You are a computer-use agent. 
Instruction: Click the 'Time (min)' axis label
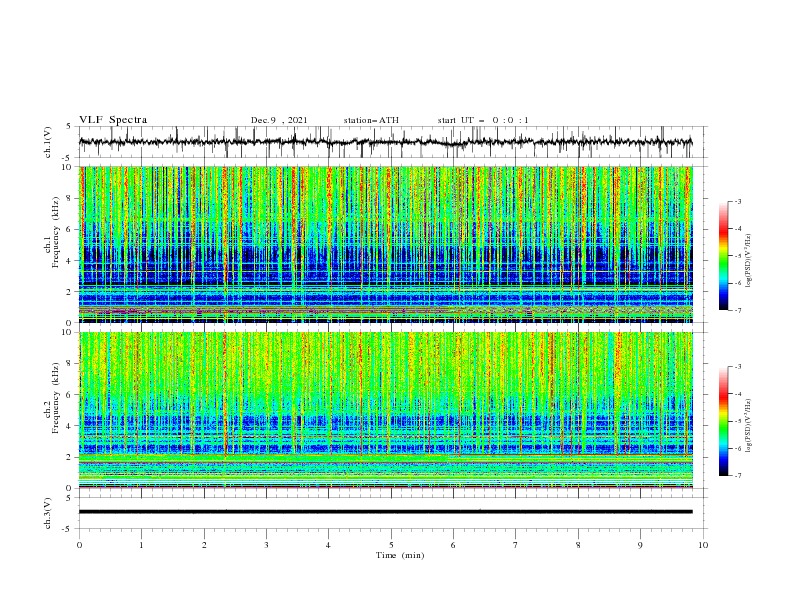pos(400,555)
